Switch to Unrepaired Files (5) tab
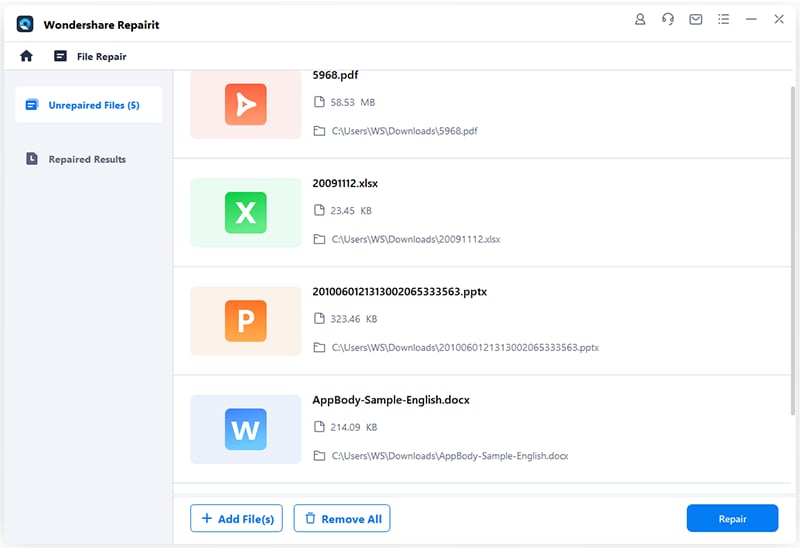This screenshot has width=800, height=550. point(89,105)
